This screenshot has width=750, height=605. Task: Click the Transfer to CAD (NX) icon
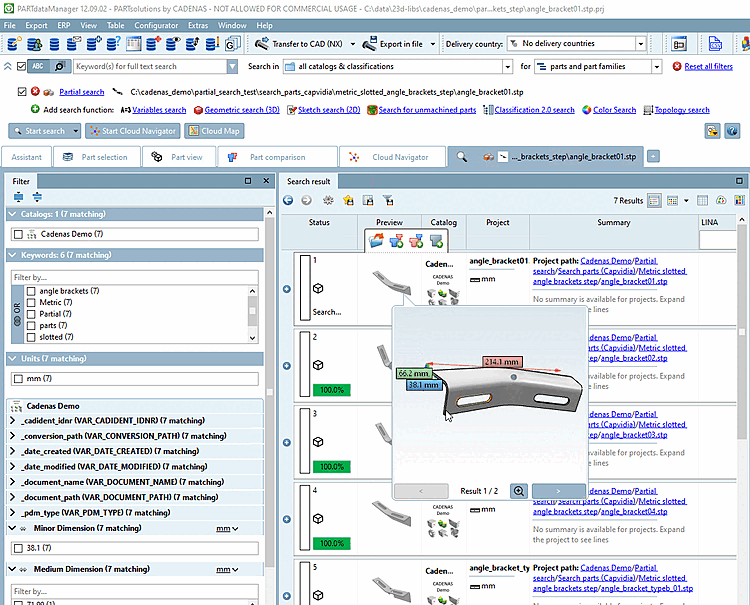(x=262, y=44)
